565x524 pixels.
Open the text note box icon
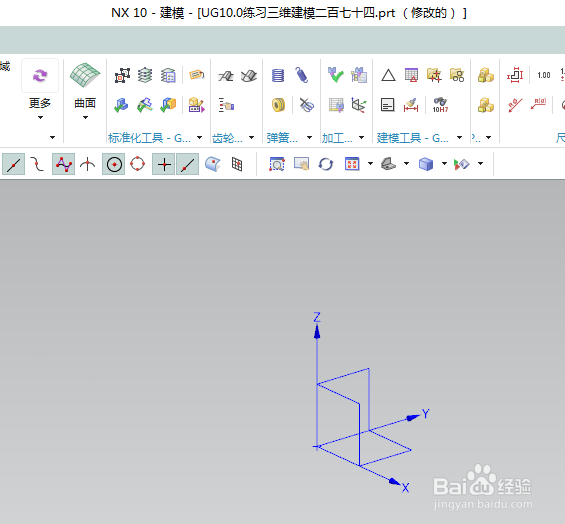tap(388, 105)
